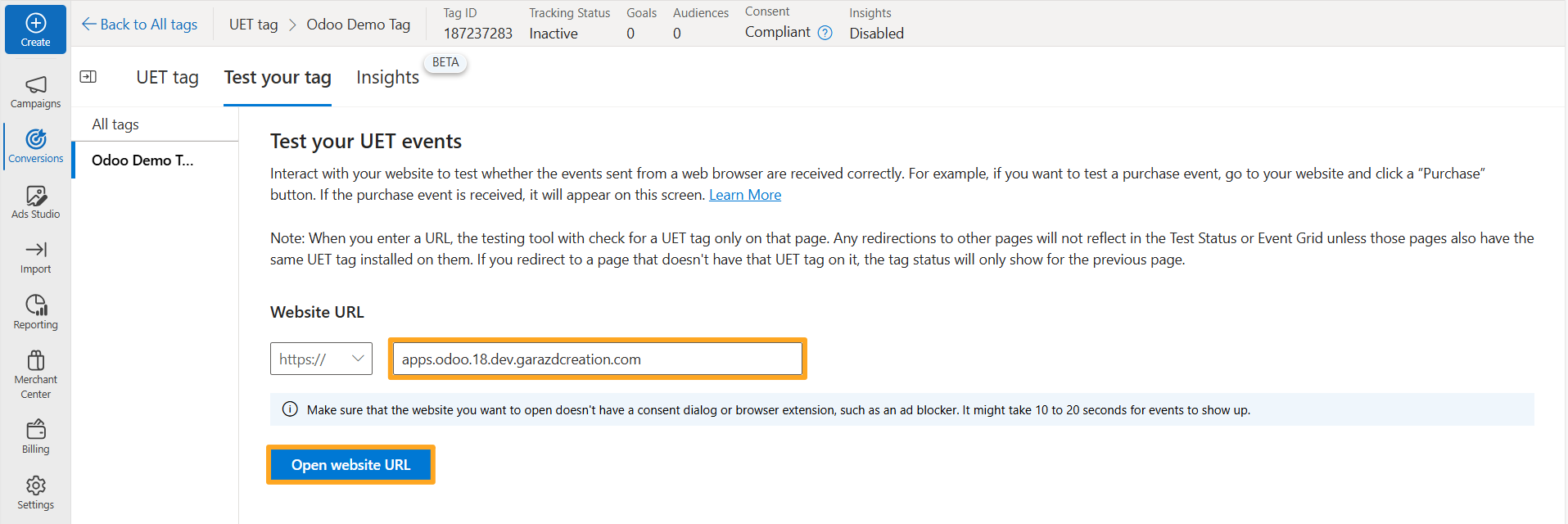Switch to the Insights tab
This screenshot has height=524, width=1568.
pyautogui.click(x=387, y=78)
